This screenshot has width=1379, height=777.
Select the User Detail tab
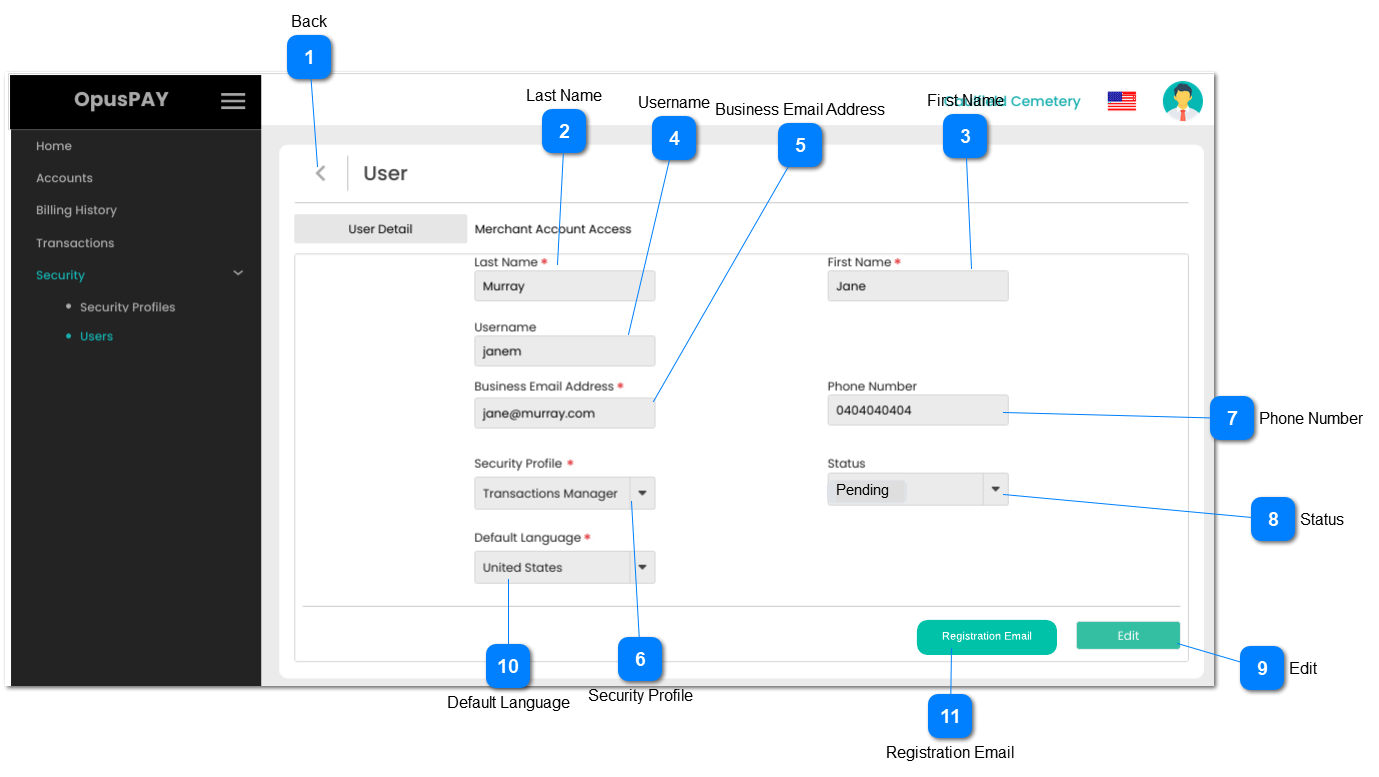pyautogui.click(x=380, y=229)
